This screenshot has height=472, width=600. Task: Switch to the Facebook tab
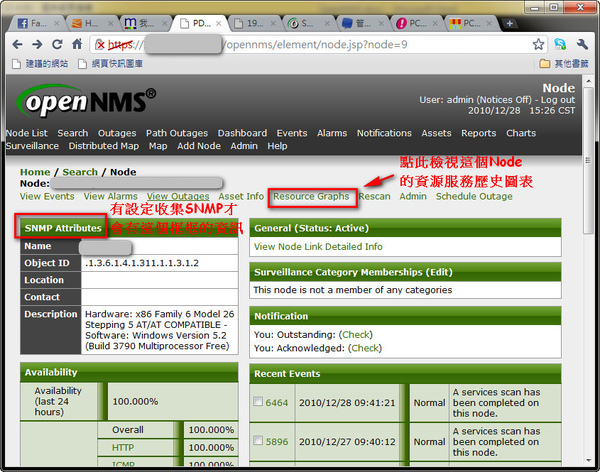37,23
